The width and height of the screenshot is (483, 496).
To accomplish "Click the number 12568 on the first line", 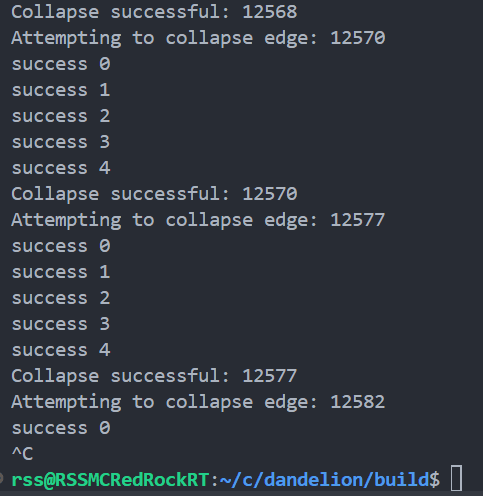I will tap(270, 12).
